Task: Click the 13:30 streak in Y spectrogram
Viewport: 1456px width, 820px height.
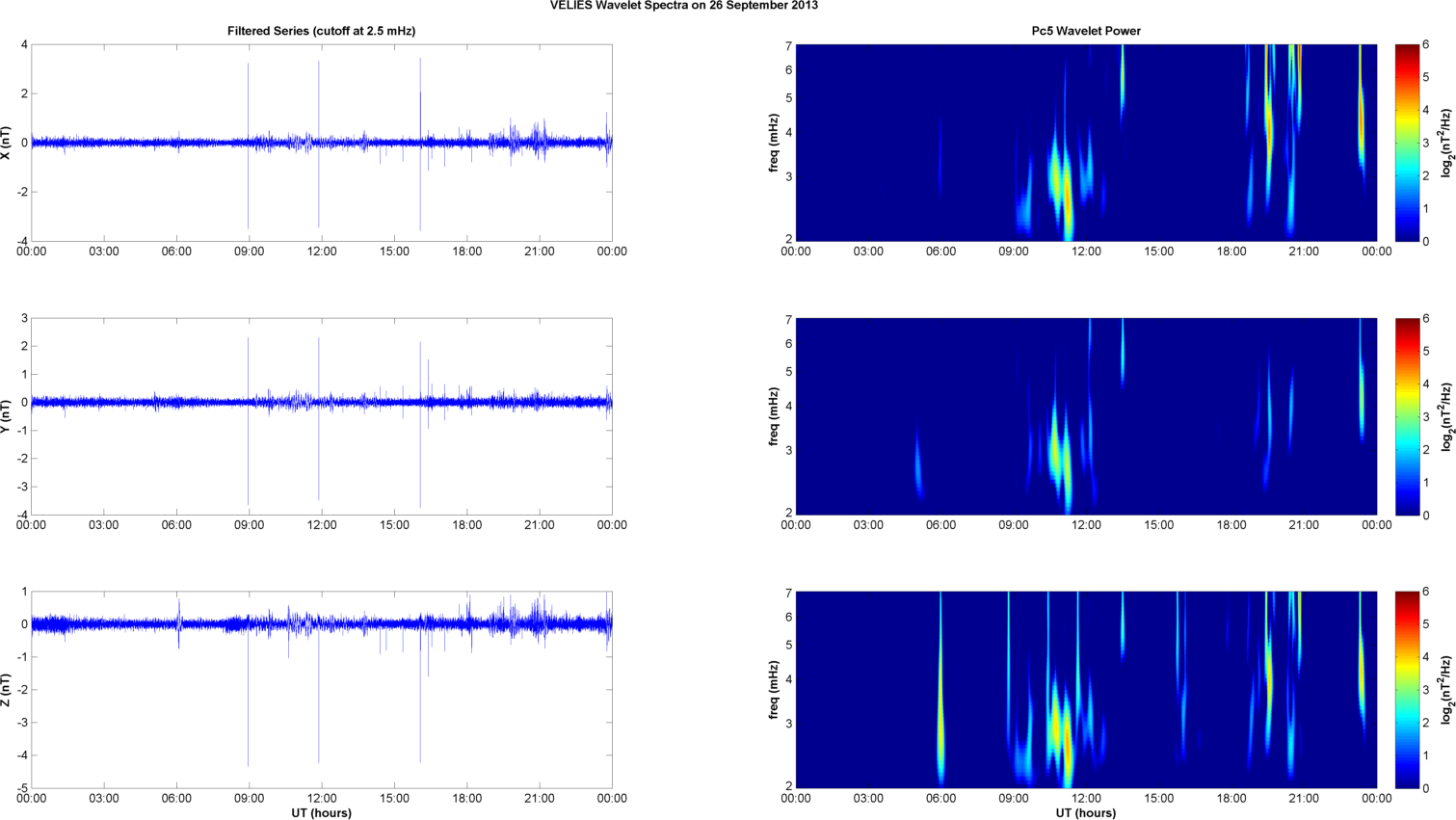Action: point(1123,352)
